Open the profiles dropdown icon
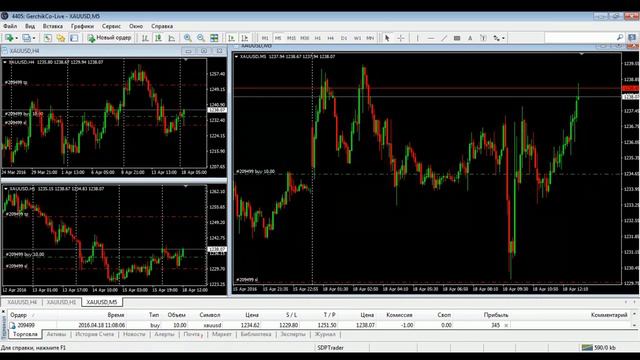 29,38
